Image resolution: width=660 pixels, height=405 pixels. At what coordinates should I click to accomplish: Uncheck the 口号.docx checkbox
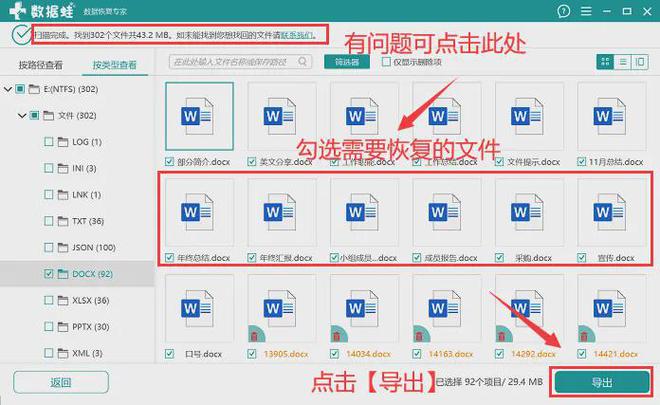(169, 354)
